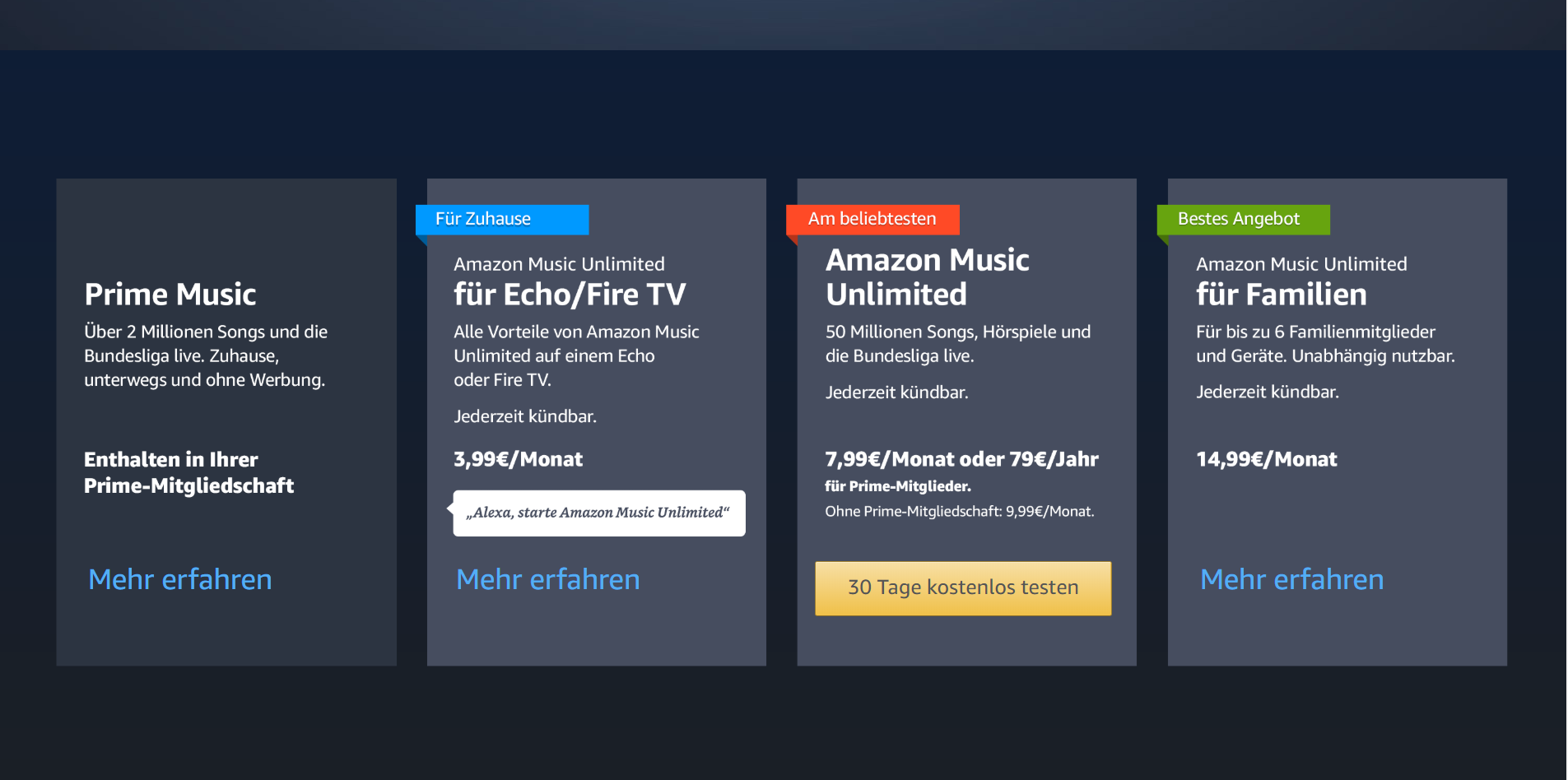The width and height of the screenshot is (1568, 780).
Task: Open Mehr erfahren for Familien plan
Action: point(1292,579)
